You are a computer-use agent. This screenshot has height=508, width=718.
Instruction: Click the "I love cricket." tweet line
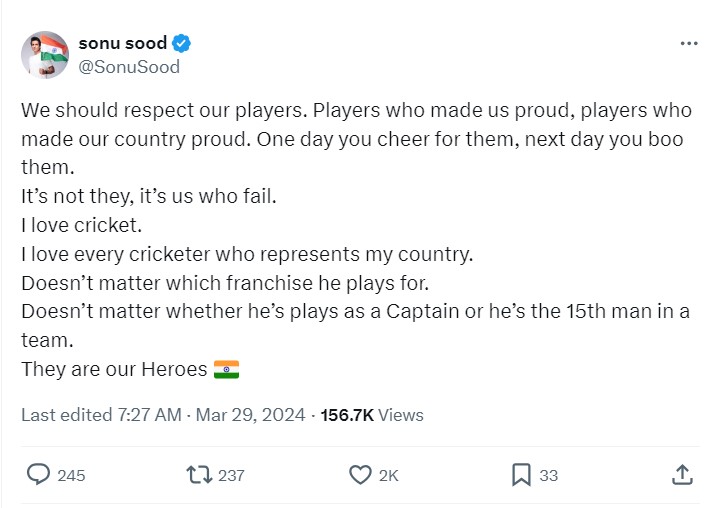pyautogui.click(x=82, y=225)
